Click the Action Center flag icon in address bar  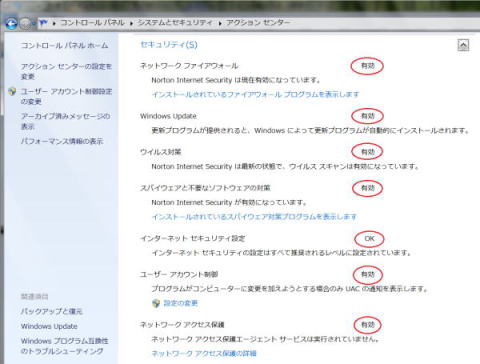[x=43, y=23]
